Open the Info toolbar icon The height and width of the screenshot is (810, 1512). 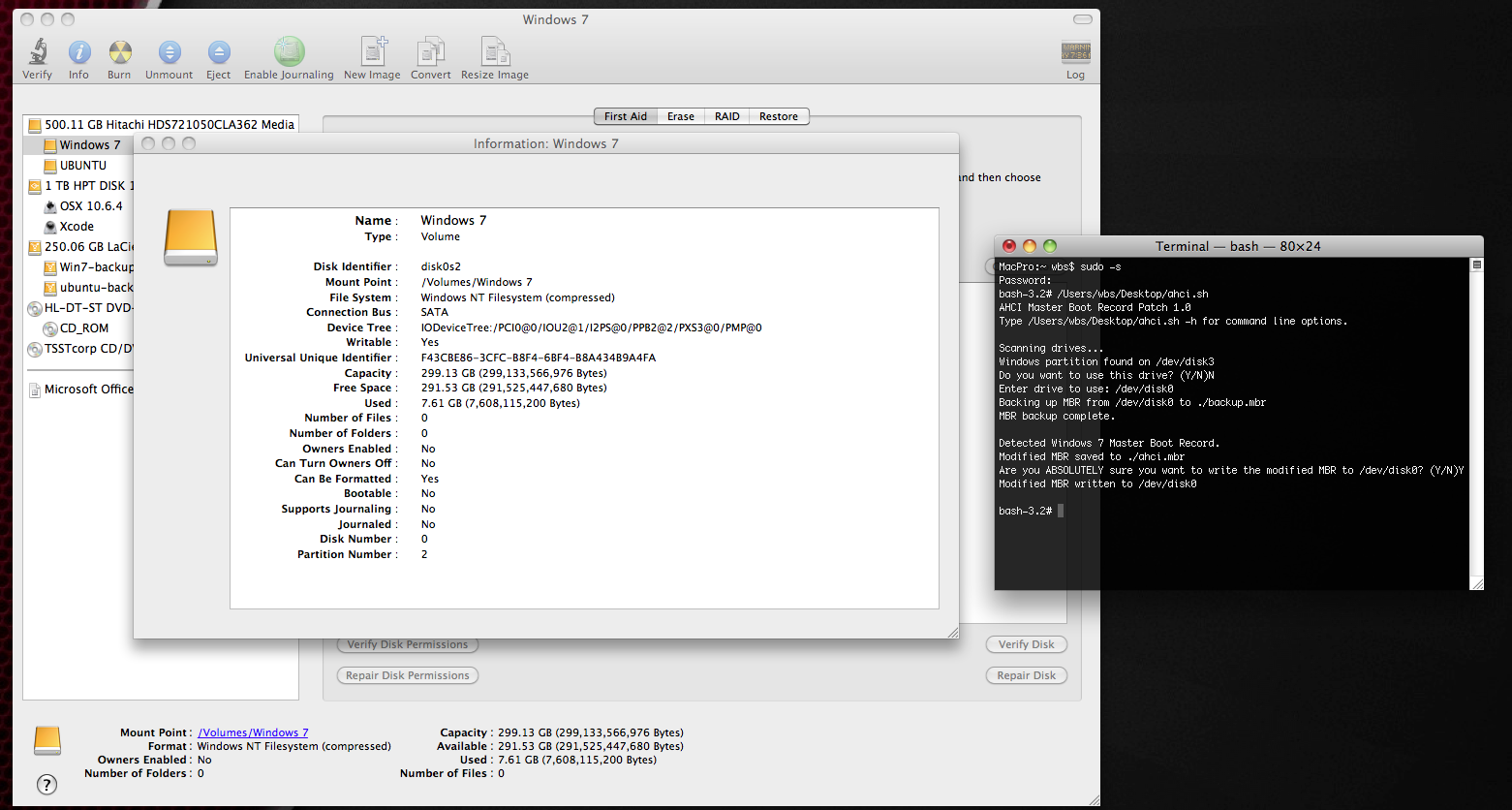click(79, 59)
